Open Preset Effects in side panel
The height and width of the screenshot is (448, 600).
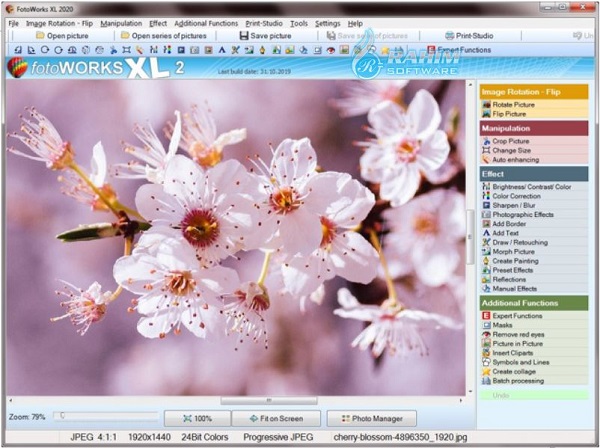point(534,270)
